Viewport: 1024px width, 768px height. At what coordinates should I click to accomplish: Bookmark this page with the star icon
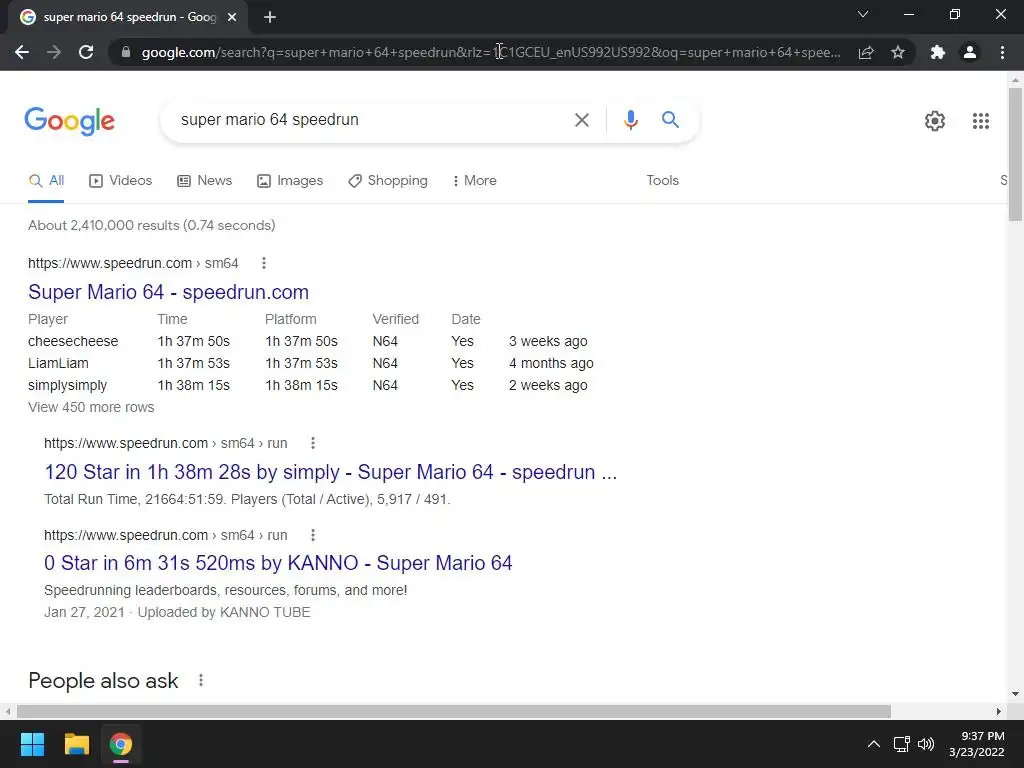tap(898, 52)
